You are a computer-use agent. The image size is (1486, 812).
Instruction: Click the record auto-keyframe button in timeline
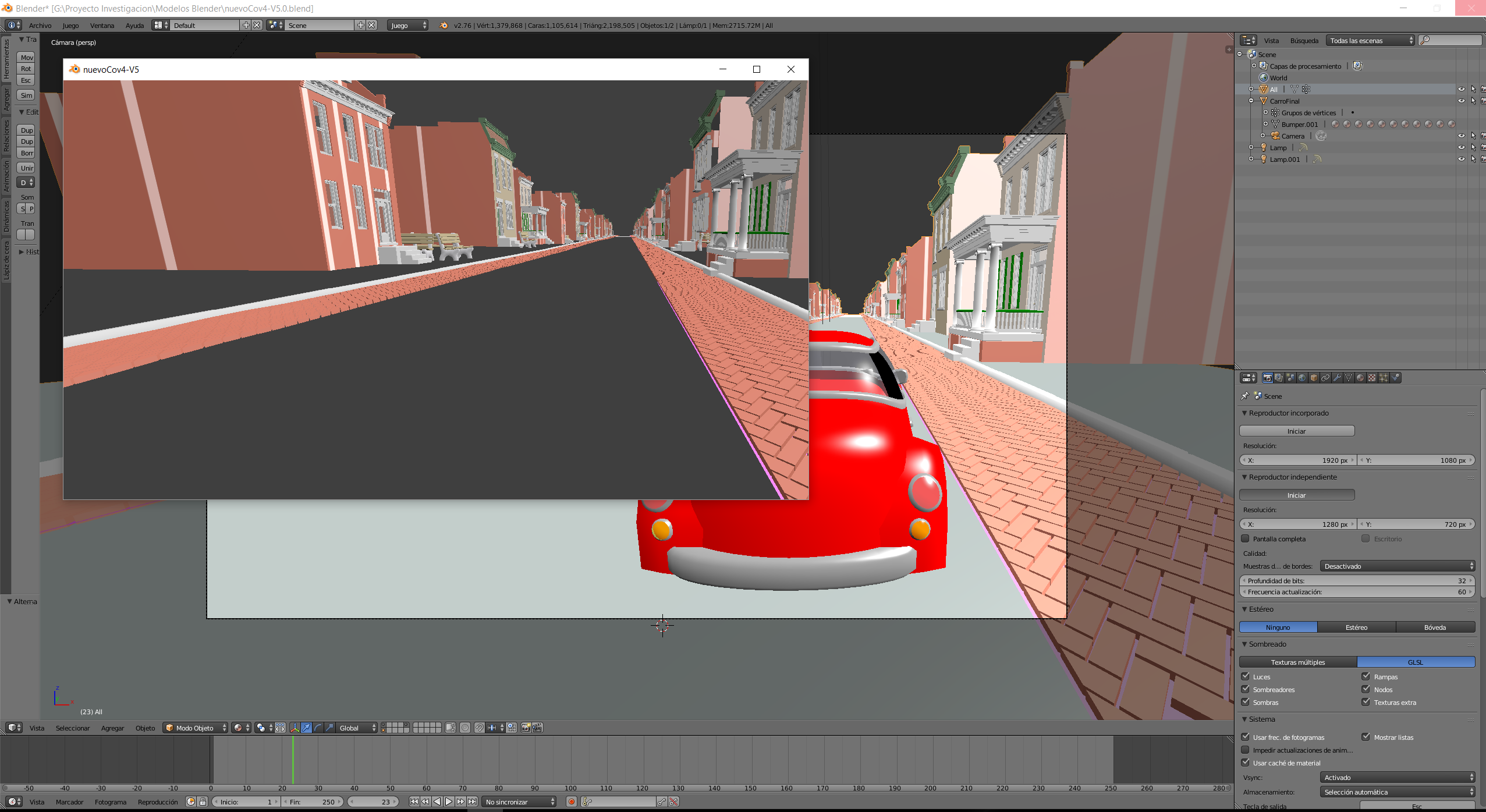[x=571, y=802]
